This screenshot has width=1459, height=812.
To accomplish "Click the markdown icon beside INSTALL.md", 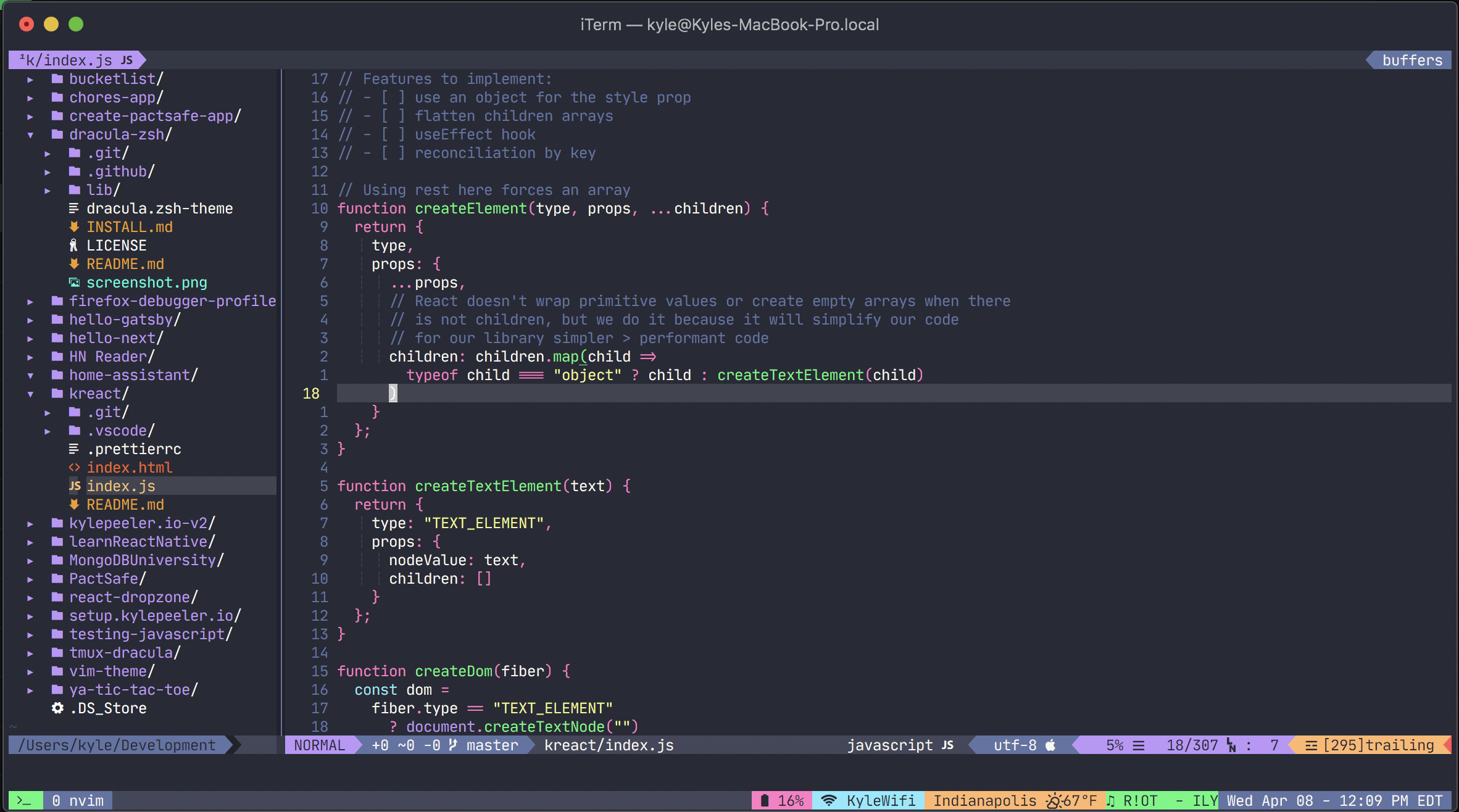I will [x=74, y=227].
